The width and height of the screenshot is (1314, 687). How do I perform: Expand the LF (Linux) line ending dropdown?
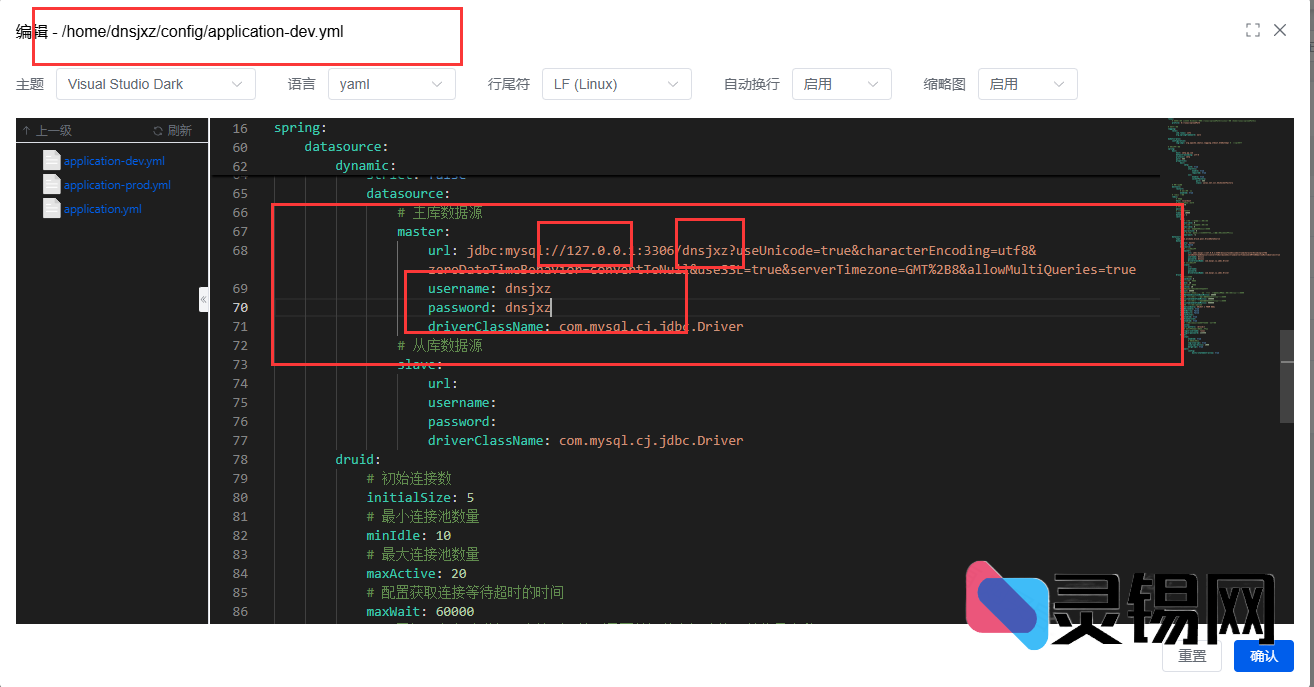(616, 84)
